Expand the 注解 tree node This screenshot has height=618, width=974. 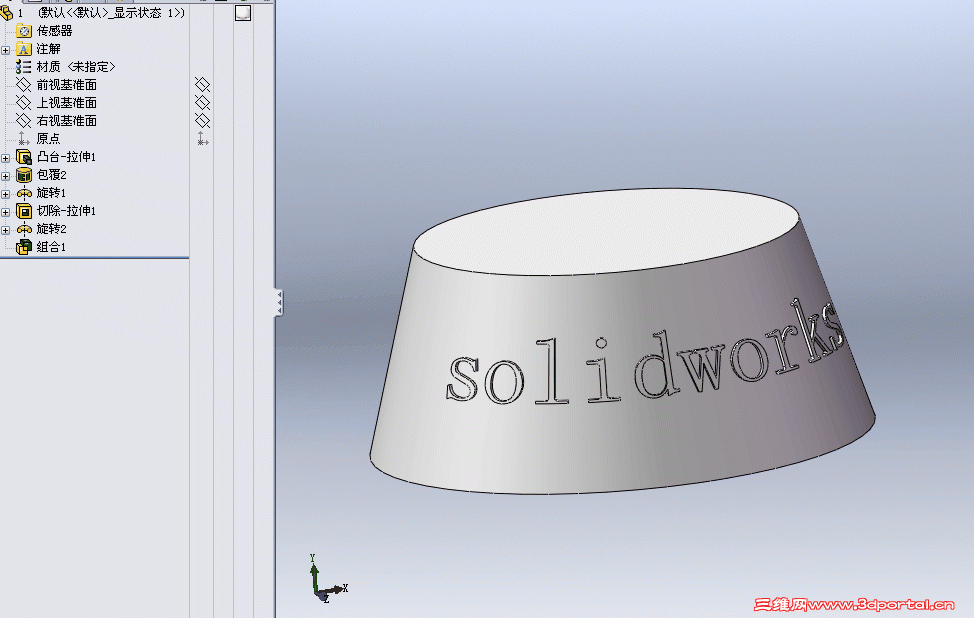coord(6,50)
